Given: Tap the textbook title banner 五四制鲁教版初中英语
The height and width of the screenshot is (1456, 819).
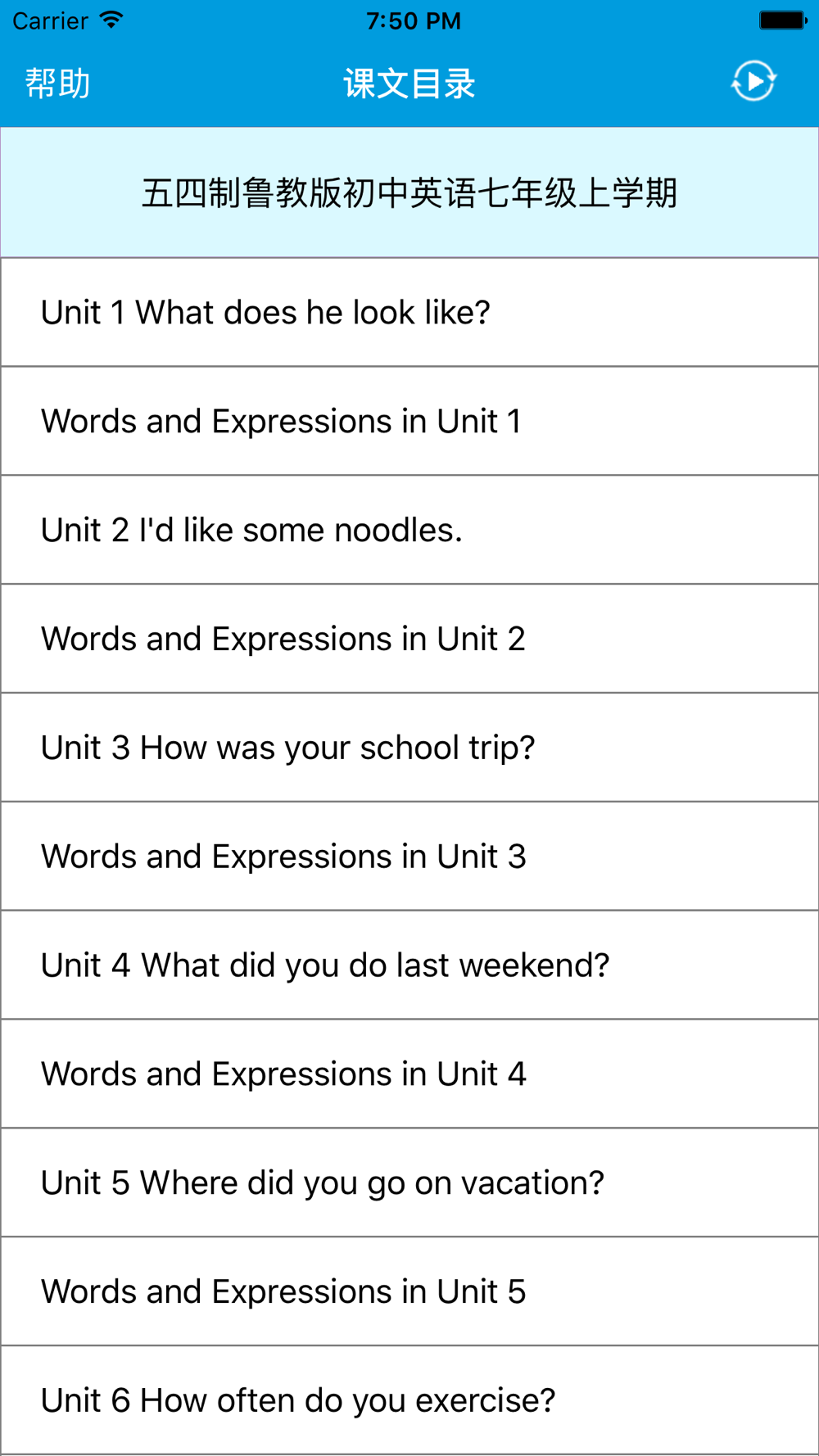Looking at the screenshot, I should pos(409,192).
